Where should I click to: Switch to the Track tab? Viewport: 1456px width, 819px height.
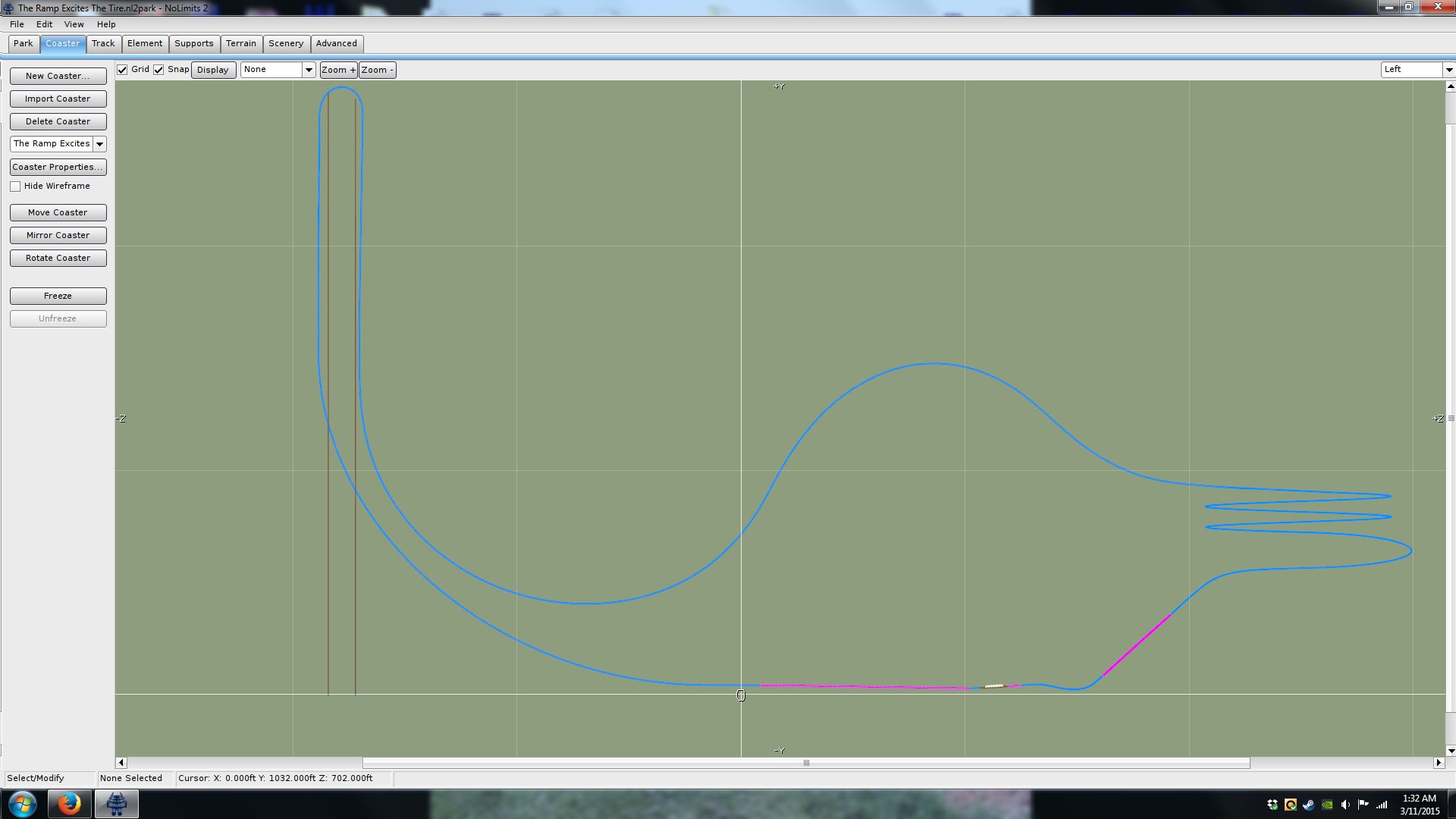pos(103,44)
